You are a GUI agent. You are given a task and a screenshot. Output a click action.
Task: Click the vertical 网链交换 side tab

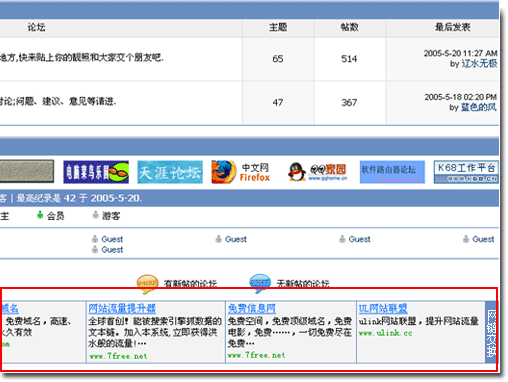pyautogui.click(x=491, y=332)
